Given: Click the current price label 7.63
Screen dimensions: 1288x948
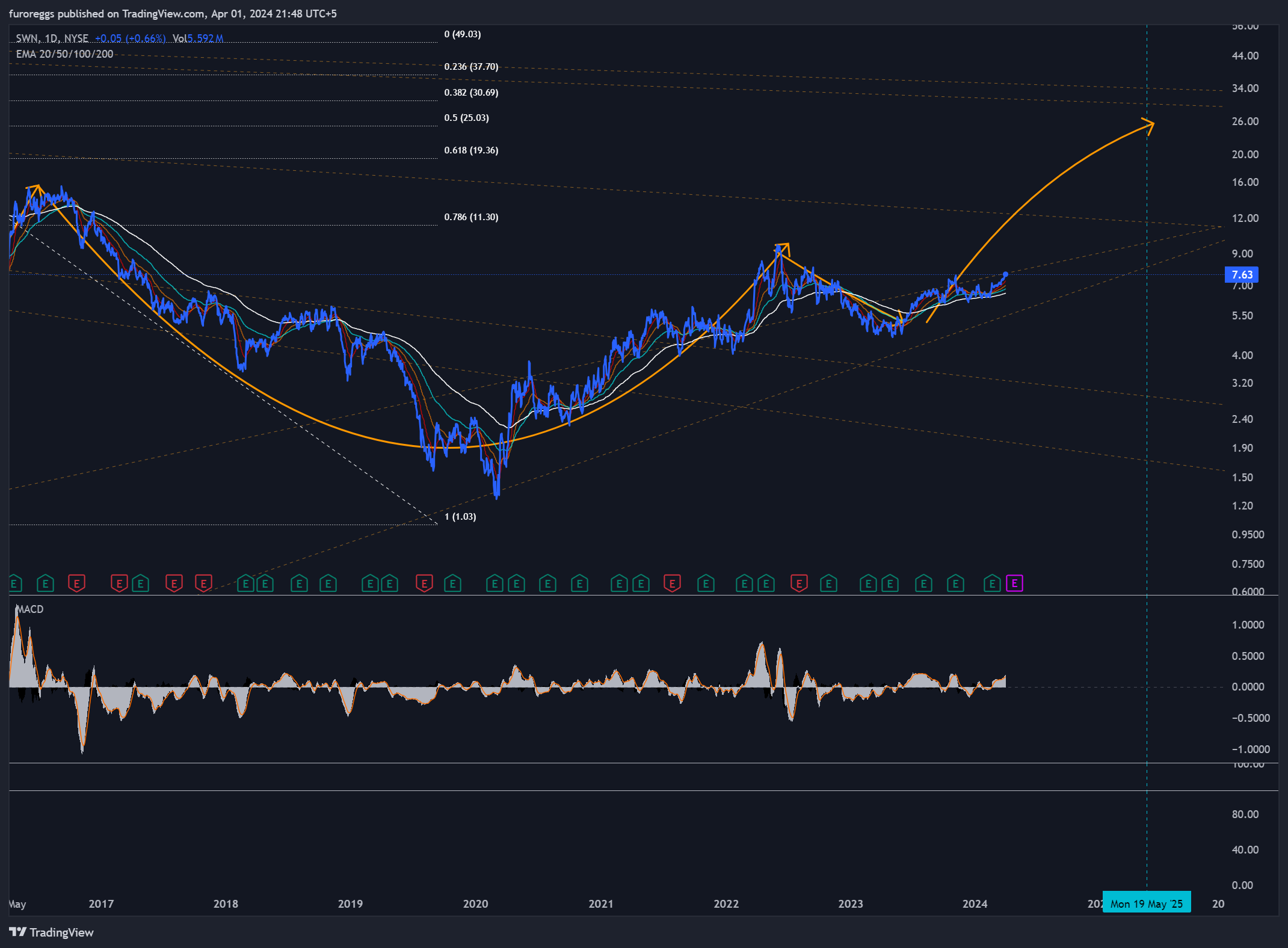Looking at the screenshot, I should 1242,275.
